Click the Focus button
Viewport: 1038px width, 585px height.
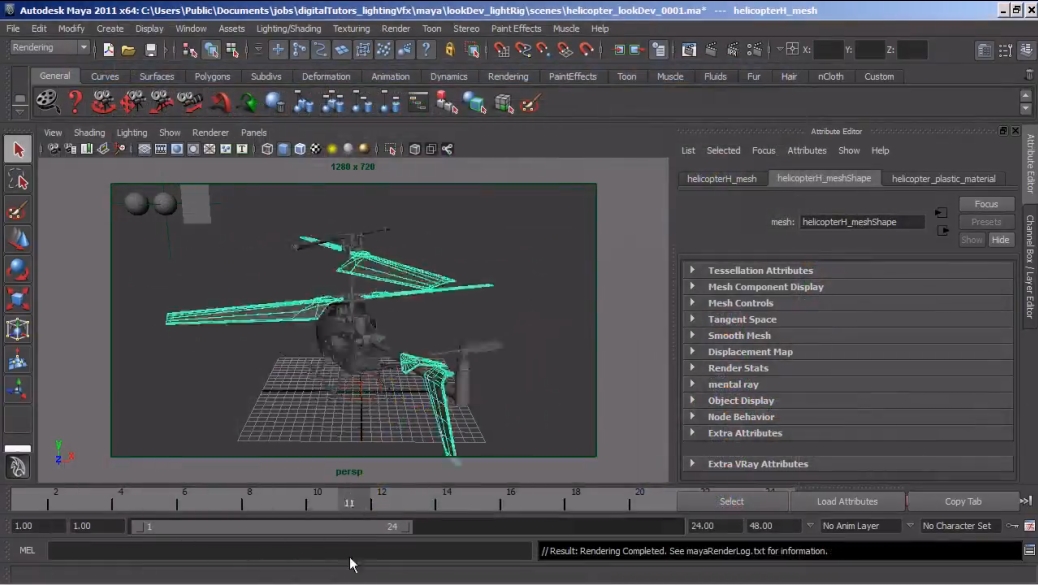[986, 204]
